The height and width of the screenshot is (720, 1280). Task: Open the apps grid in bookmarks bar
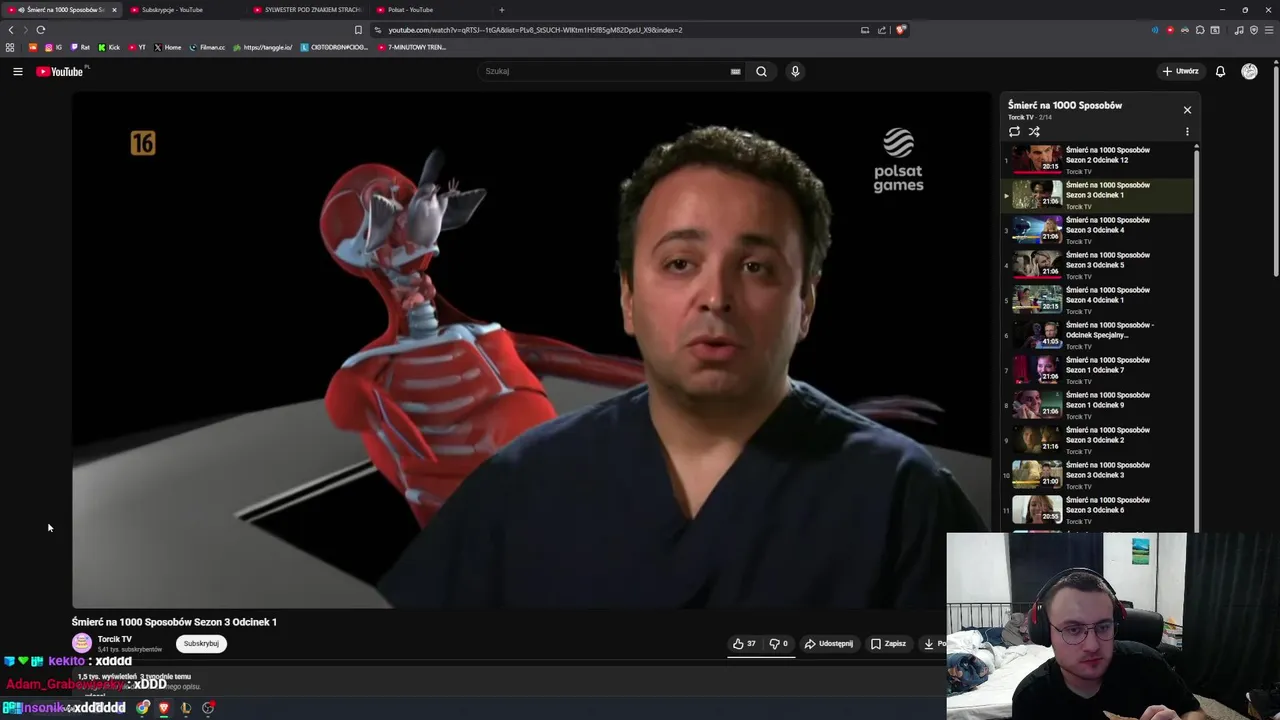tap(10, 47)
